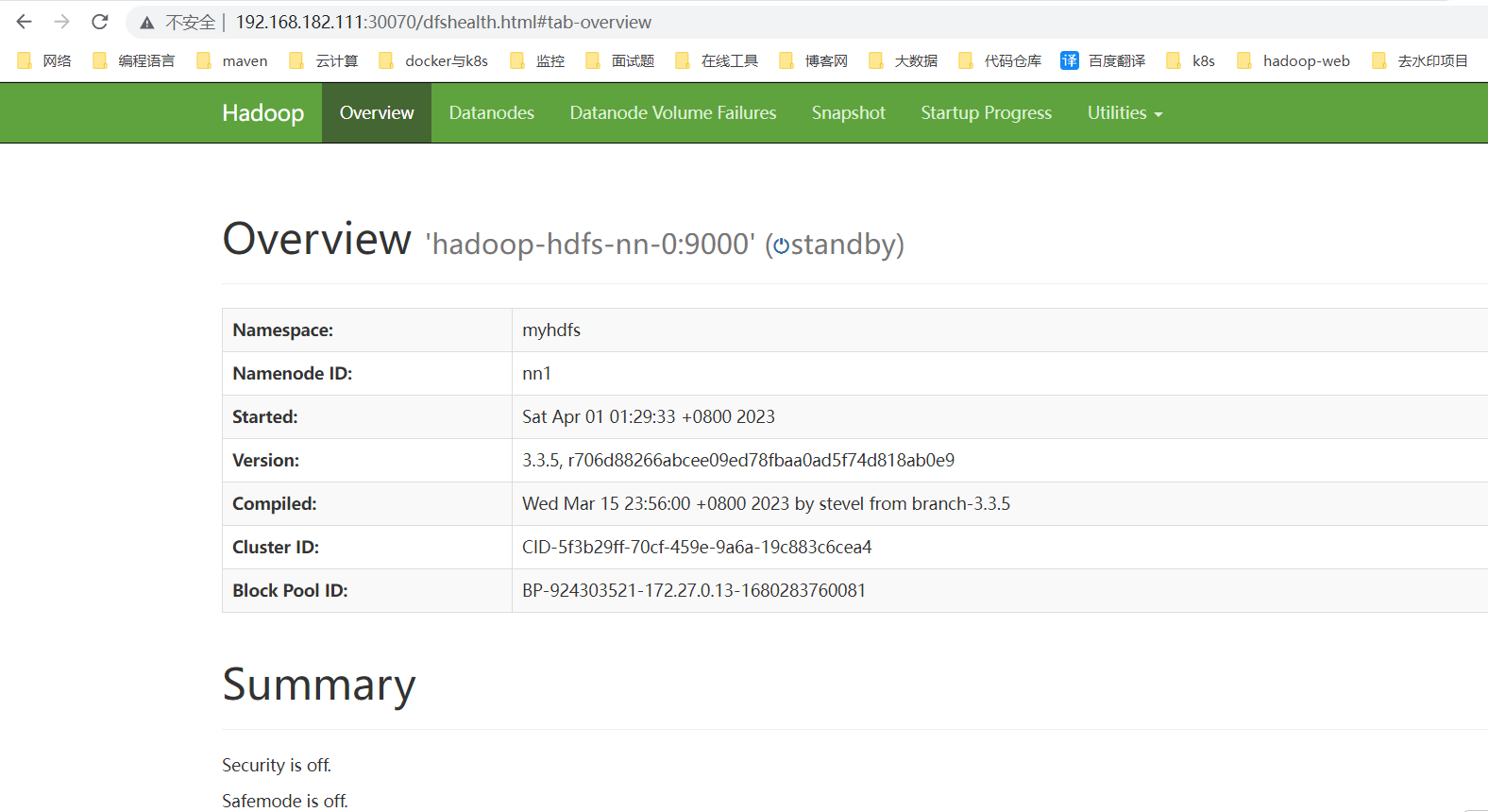This screenshot has height=812, width=1488.
Task: Click the Cluster ID value
Action: [x=697, y=547]
